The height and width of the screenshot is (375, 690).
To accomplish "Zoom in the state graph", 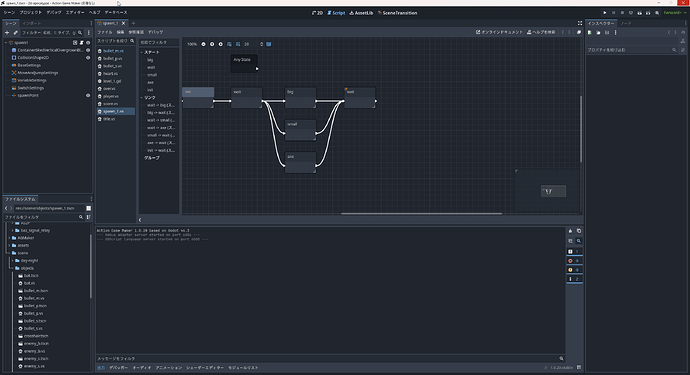I will click(220, 44).
